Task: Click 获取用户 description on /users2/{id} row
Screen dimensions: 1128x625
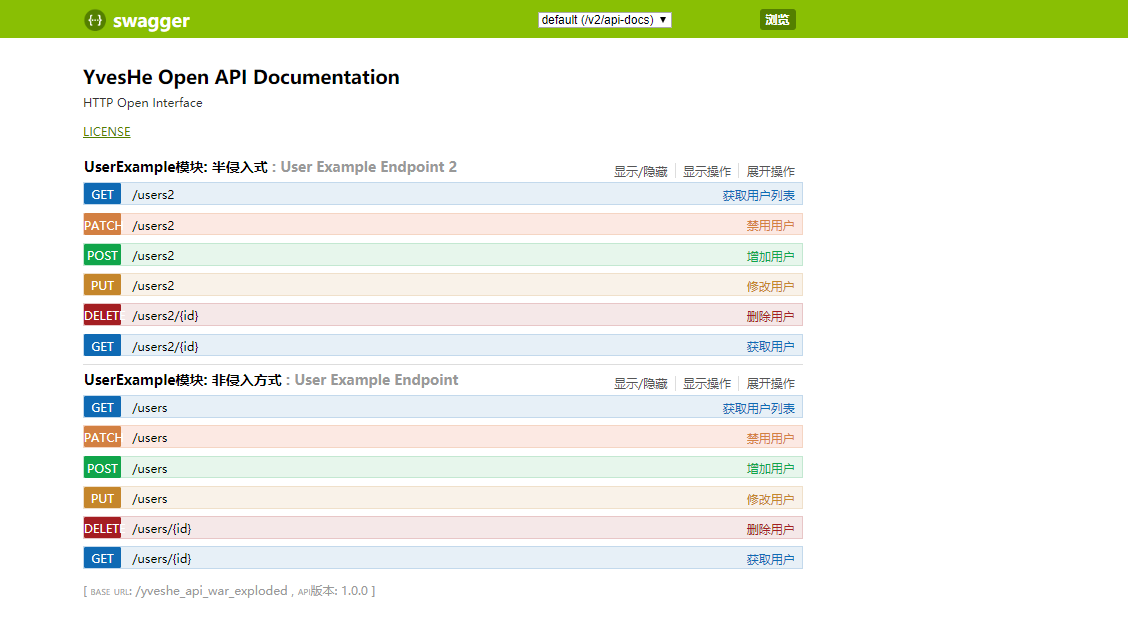Action: (x=770, y=347)
